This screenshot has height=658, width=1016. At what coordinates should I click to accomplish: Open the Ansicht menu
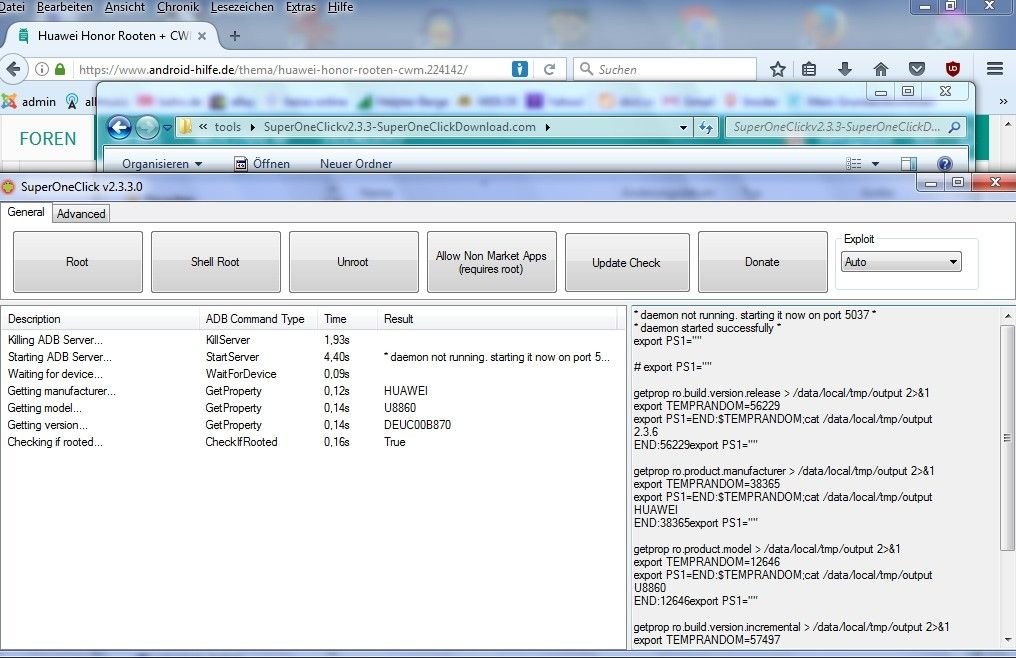[x=125, y=7]
